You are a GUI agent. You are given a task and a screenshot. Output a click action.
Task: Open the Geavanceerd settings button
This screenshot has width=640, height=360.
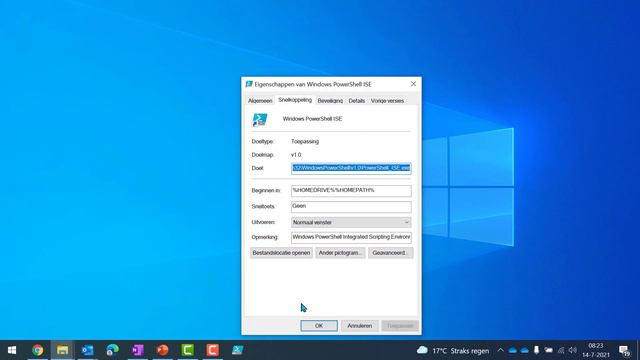[390, 253]
